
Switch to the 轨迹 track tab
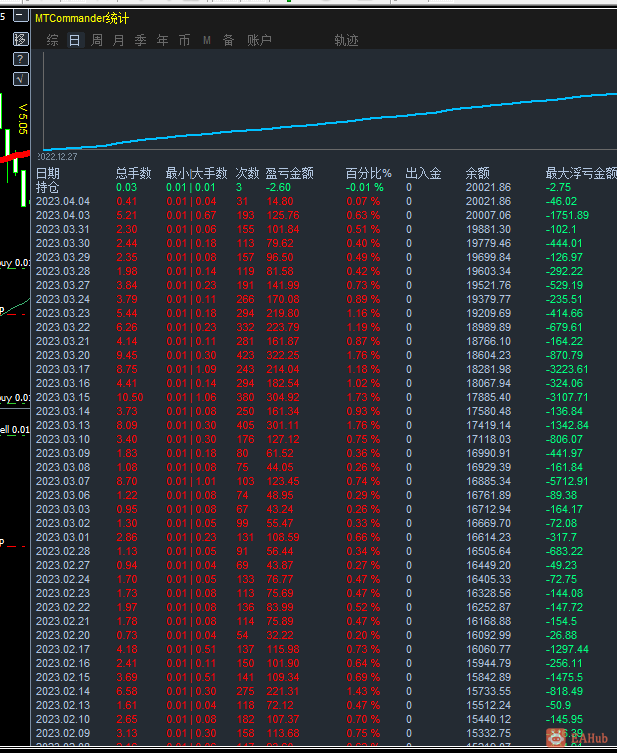346,40
